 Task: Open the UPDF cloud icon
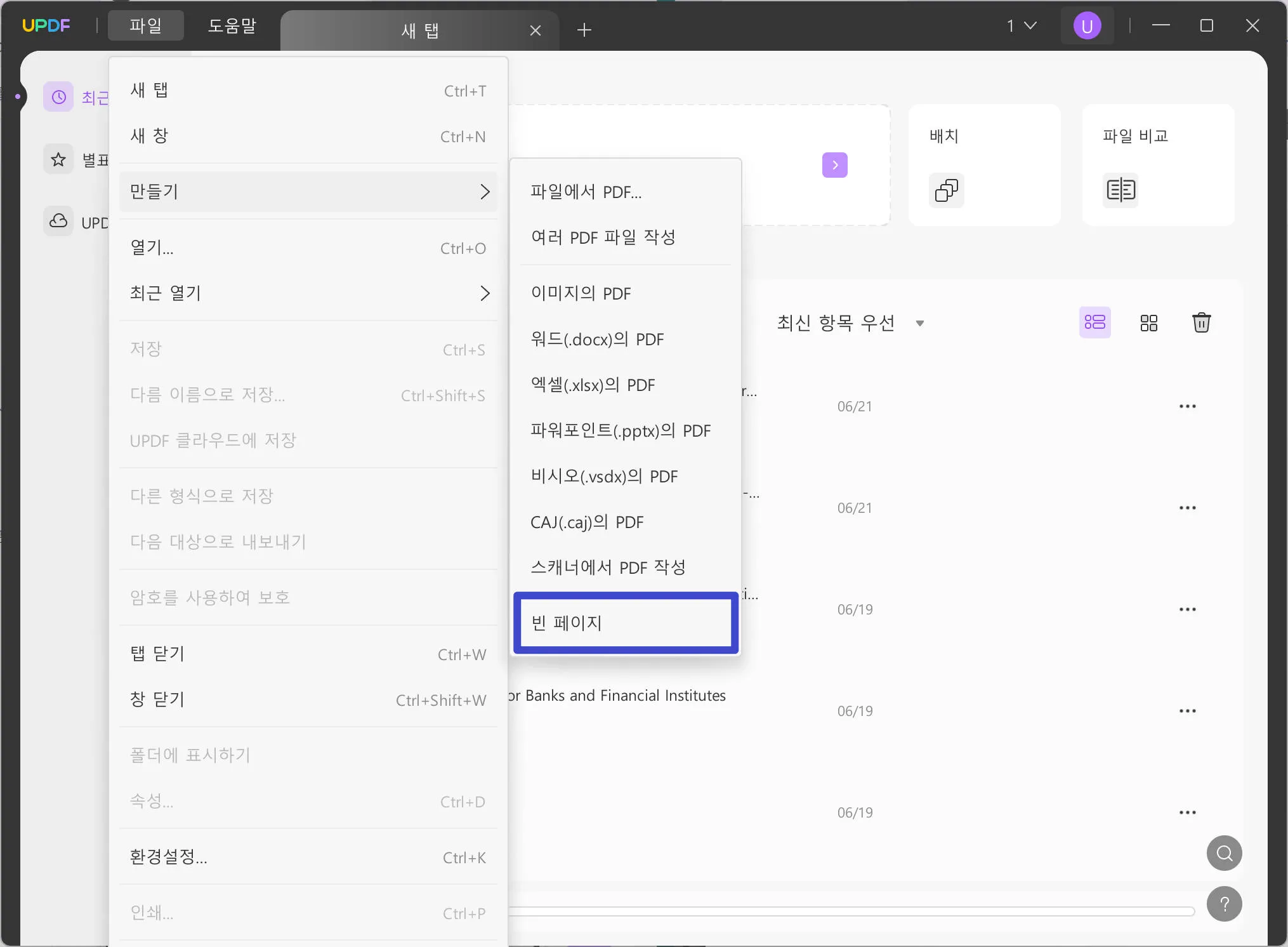pos(58,222)
